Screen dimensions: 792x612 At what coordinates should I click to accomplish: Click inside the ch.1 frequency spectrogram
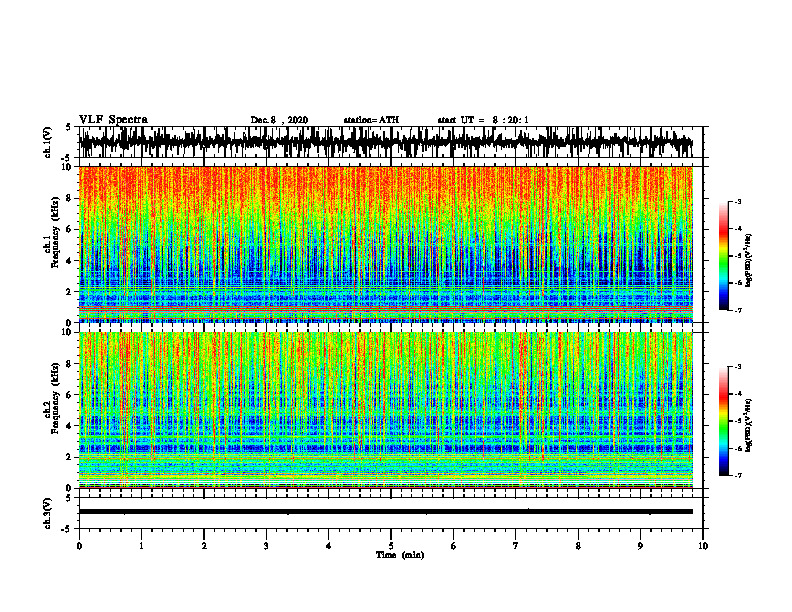tap(386, 244)
